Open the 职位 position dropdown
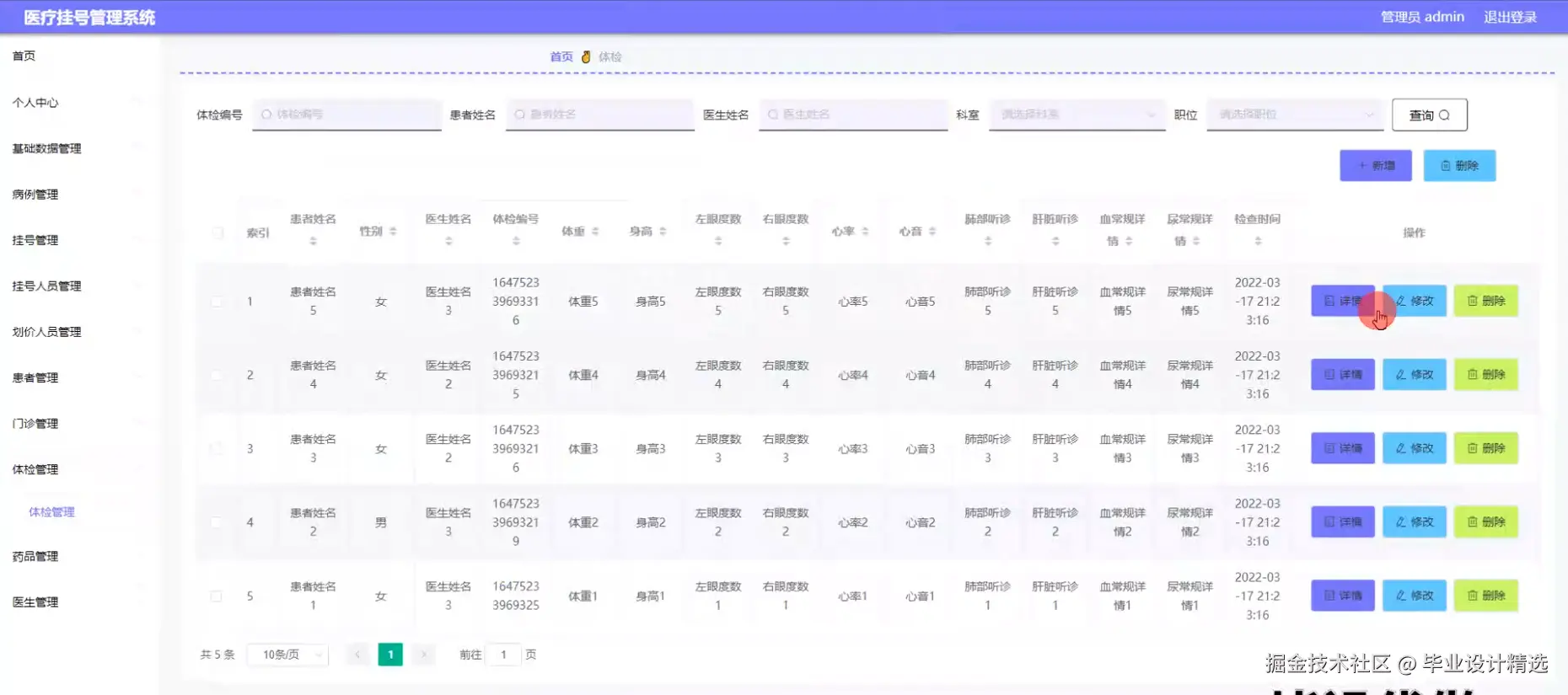Screen dimensions: 1568x695 pos(1295,115)
